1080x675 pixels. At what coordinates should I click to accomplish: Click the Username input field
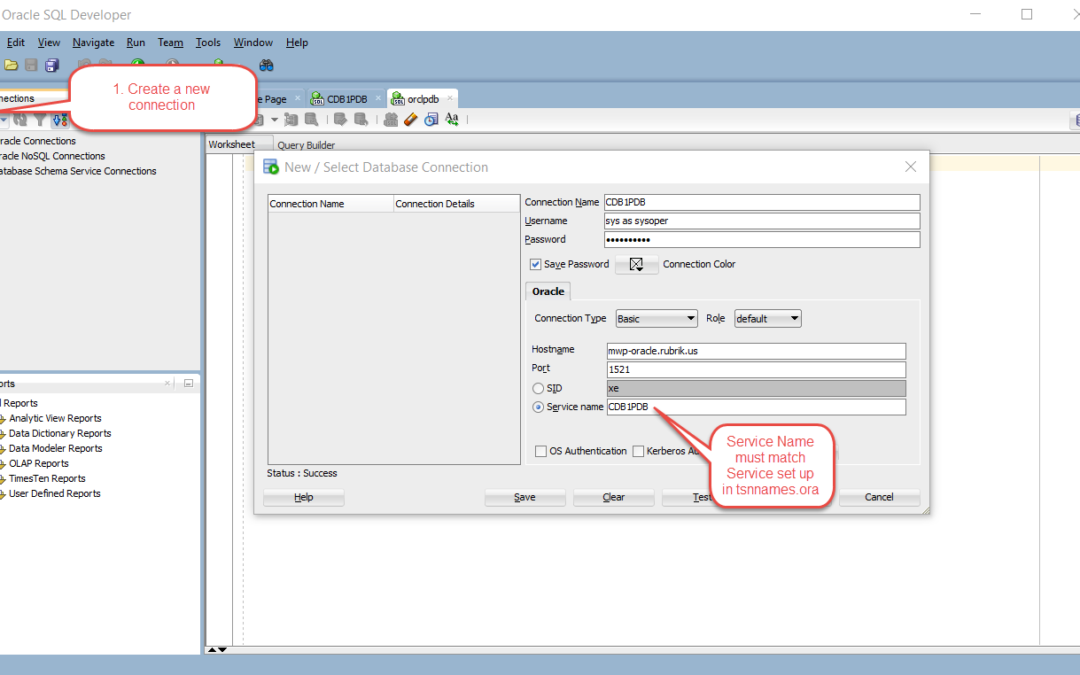tap(762, 220)
